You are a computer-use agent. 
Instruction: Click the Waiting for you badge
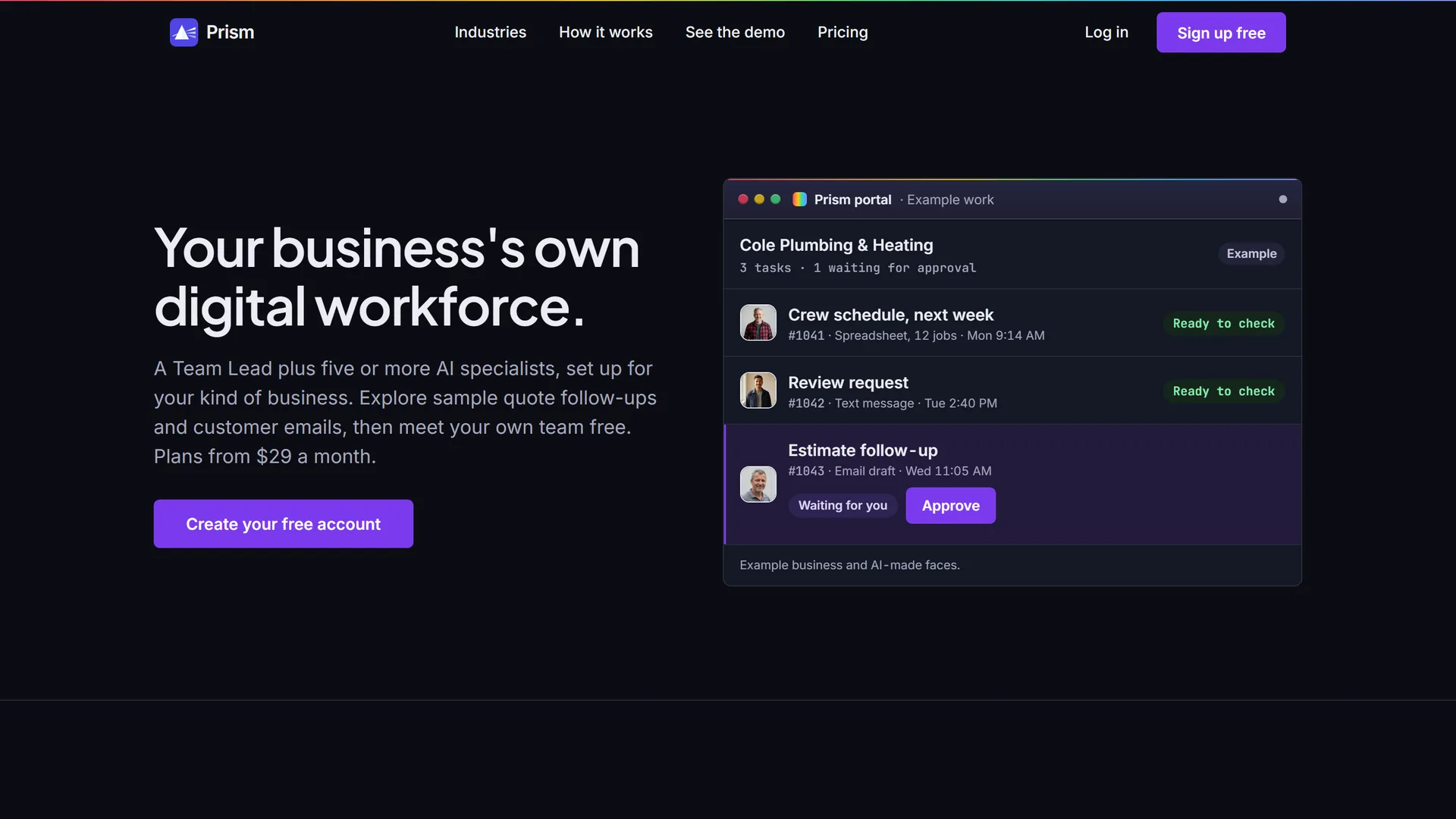[x=843, y=506]
